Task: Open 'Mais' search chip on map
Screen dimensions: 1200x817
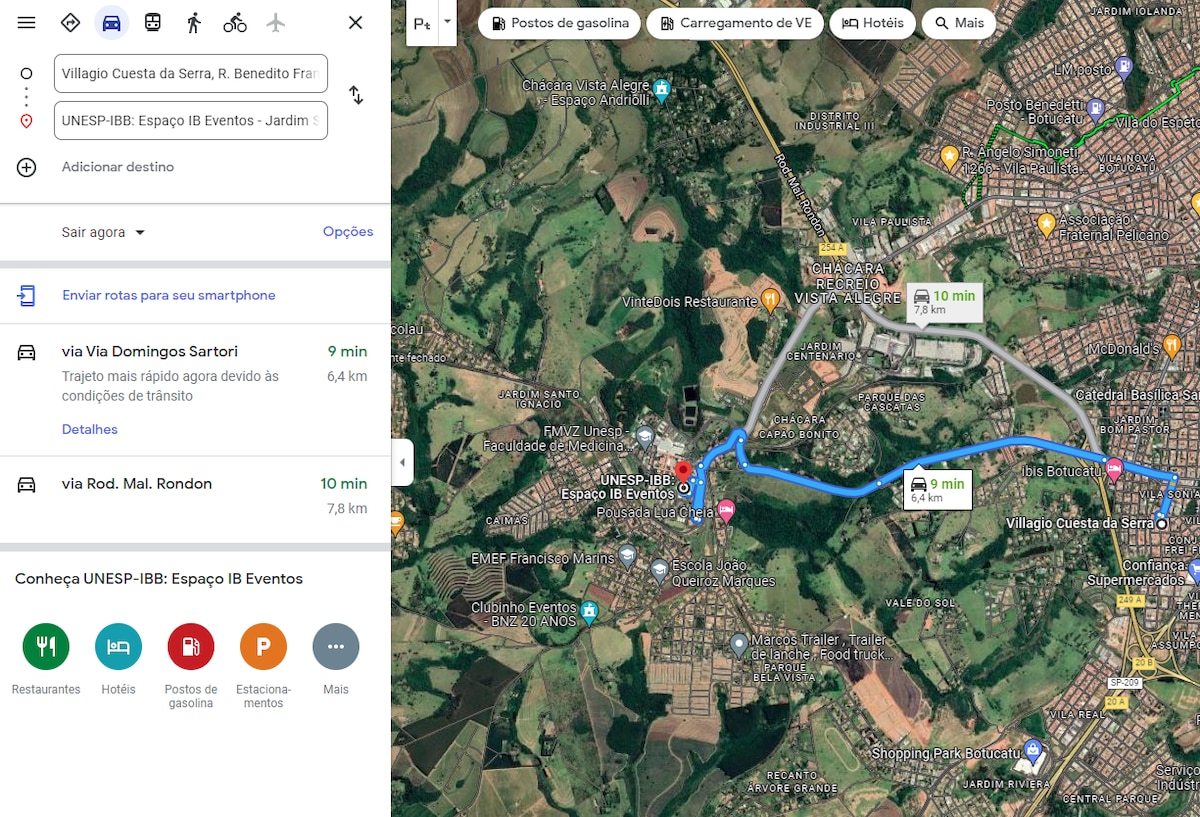Action: click(959, 23)
